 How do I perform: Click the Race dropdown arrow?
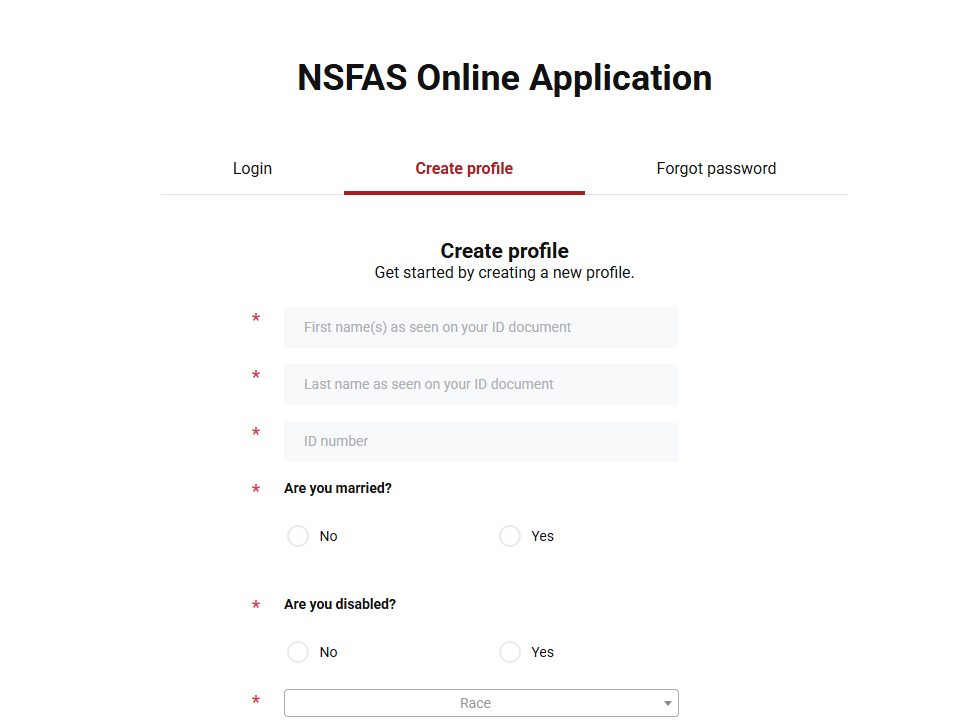click(668, 703)
